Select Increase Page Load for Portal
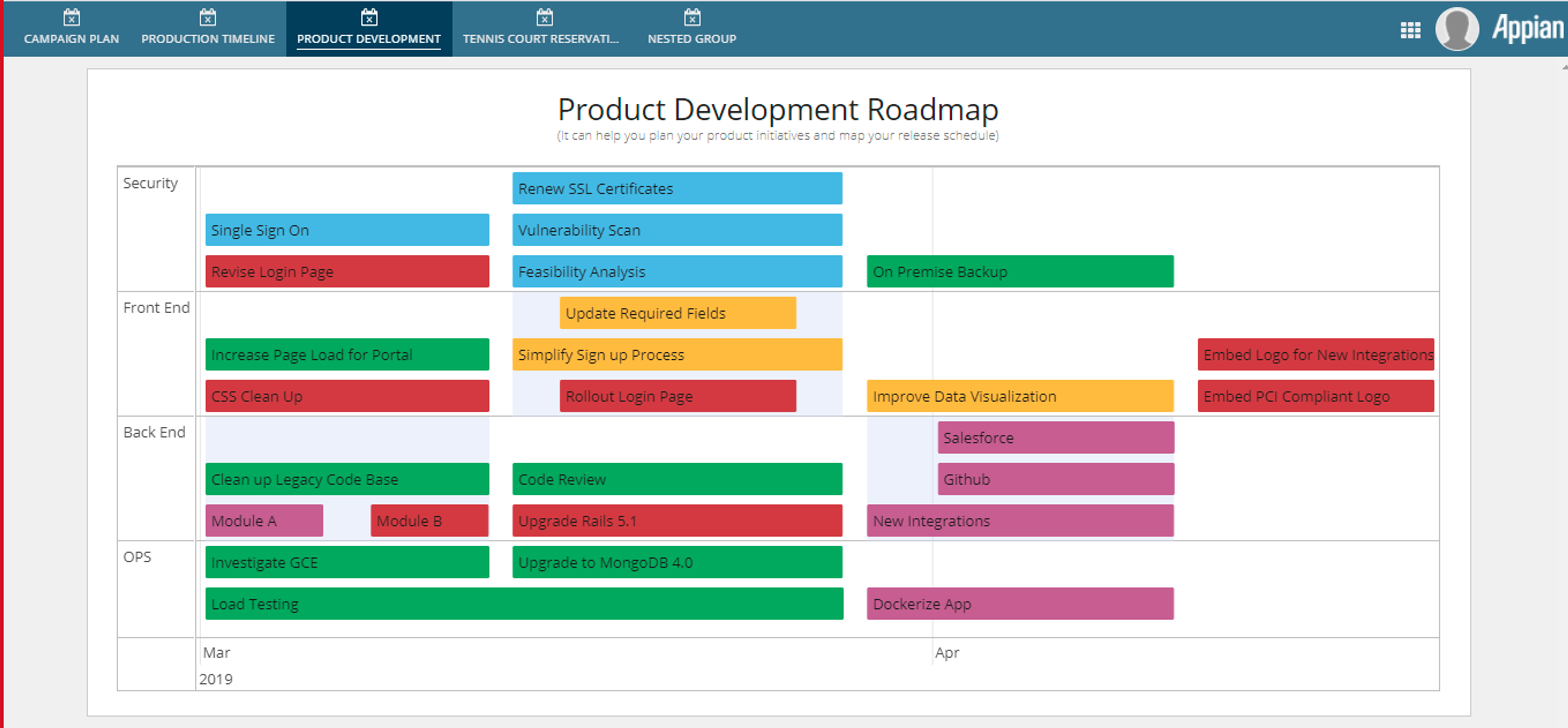Image resolution: width=1568 pixels, height=728 pixels. 347,354
